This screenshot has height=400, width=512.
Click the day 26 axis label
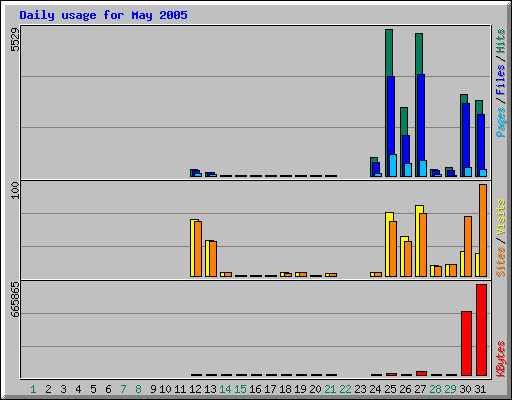[405, 389]
